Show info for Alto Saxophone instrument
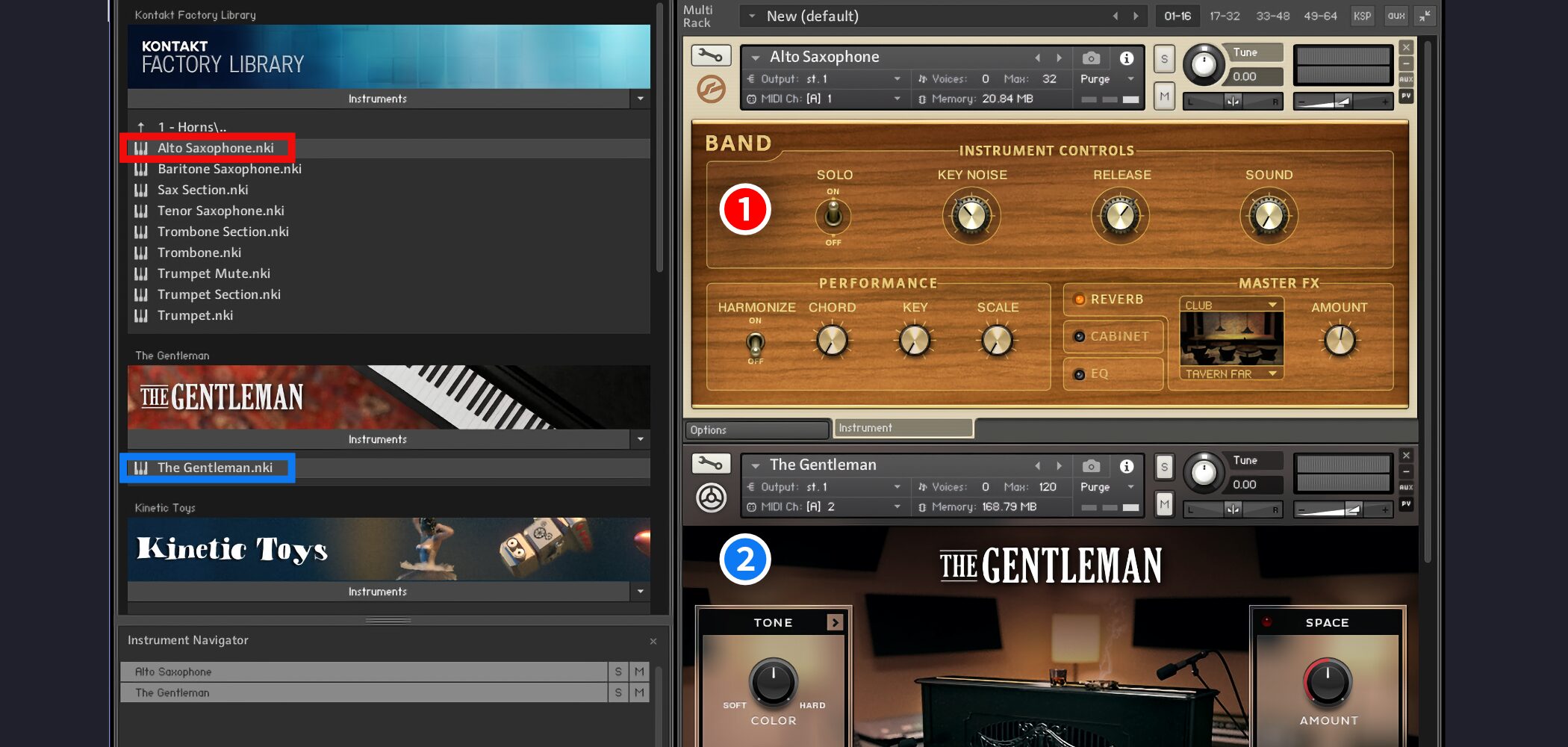This screenshot has height=747, width=1568. click(1127, 58)
